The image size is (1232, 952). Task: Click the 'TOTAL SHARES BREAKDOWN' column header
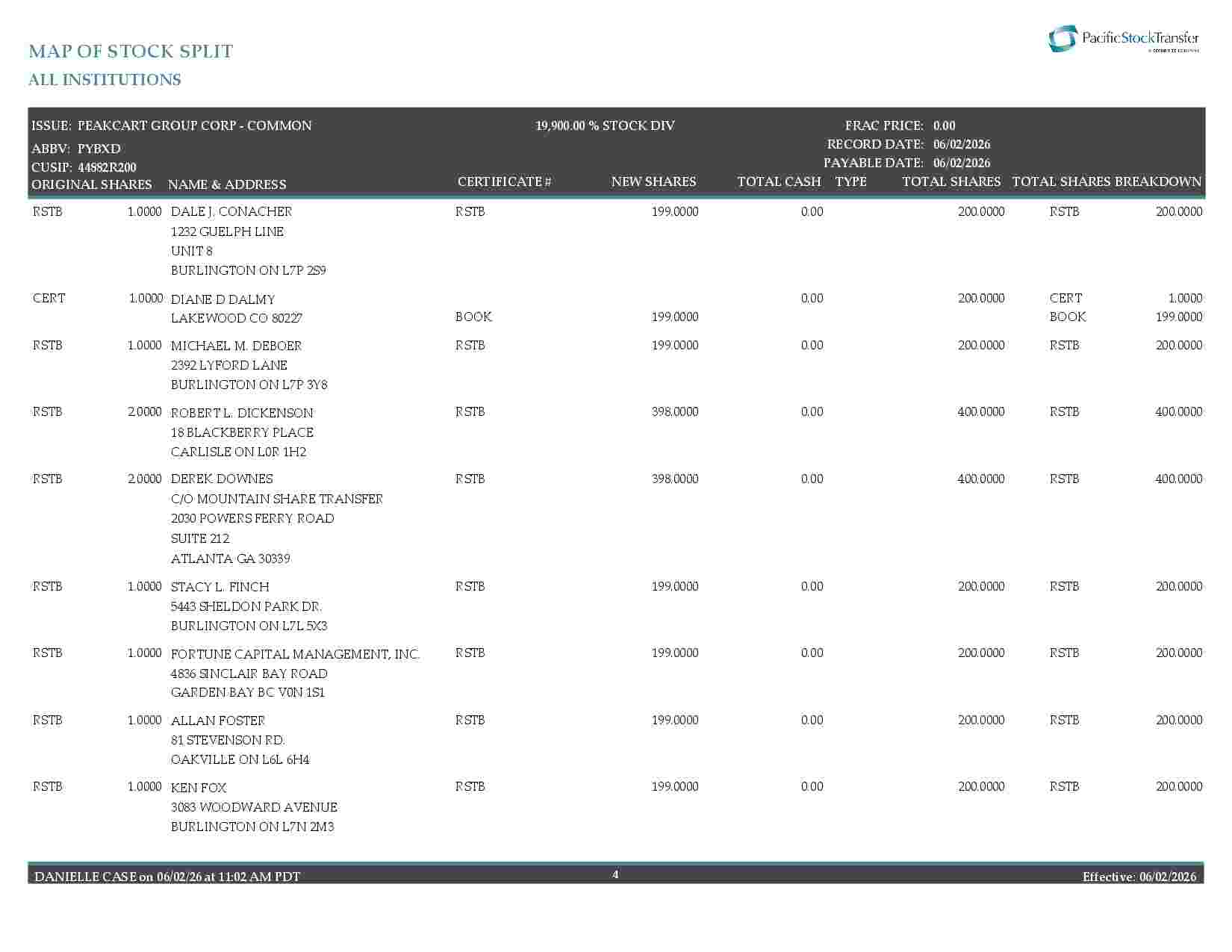point(1107,181)
